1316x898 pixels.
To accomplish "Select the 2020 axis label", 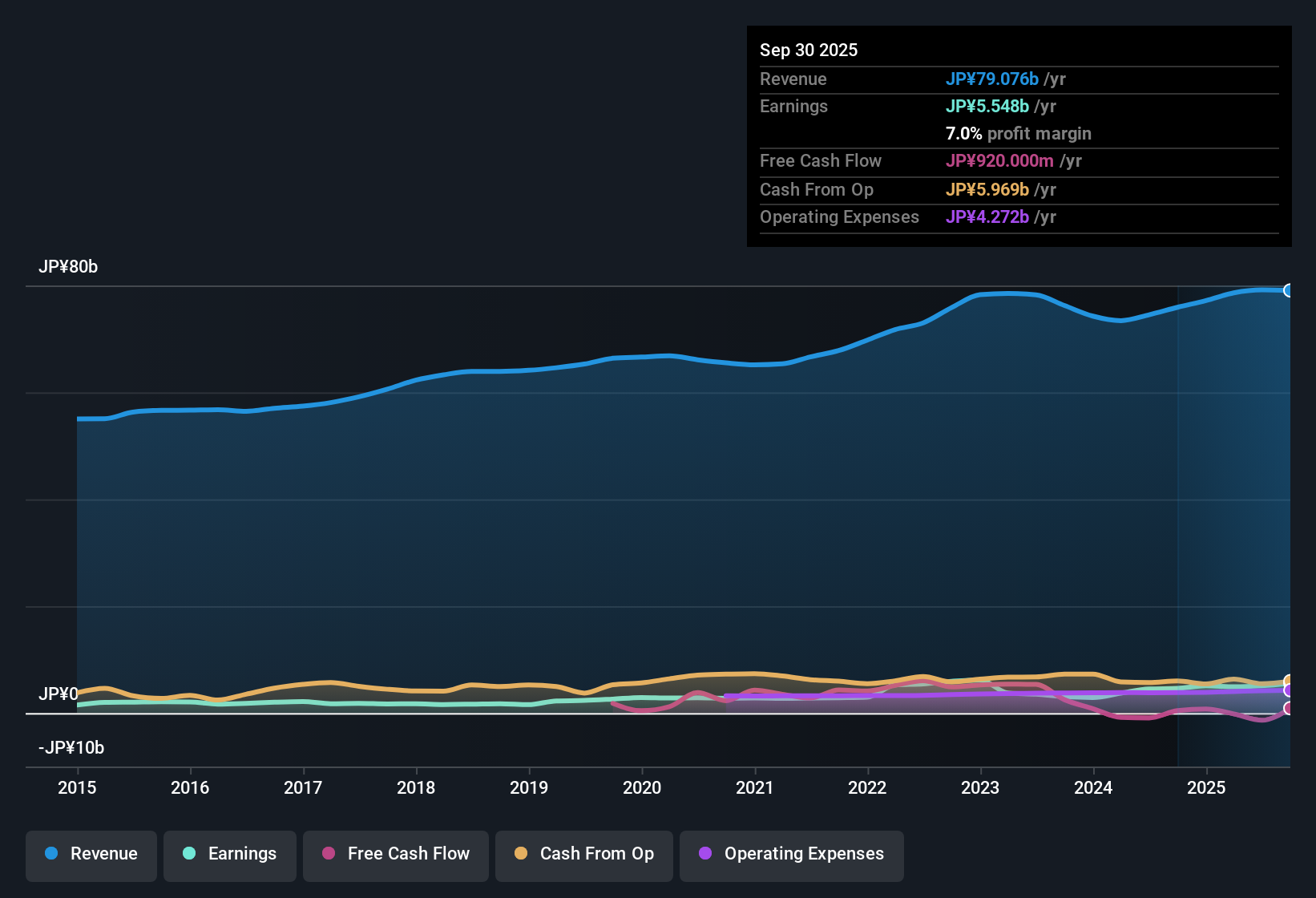I will point(642,788).
